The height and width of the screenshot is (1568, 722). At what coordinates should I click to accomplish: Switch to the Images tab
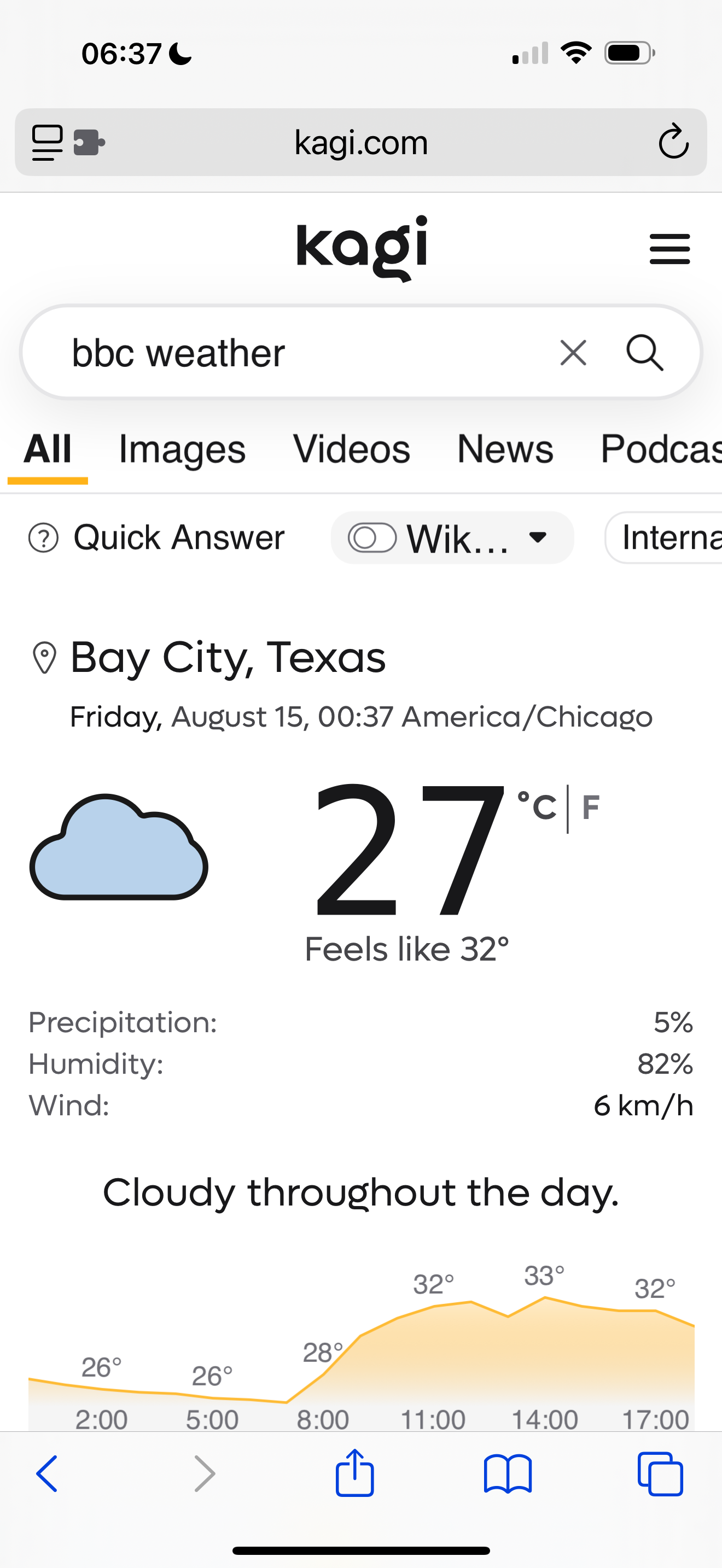click(x=182, y=450)
